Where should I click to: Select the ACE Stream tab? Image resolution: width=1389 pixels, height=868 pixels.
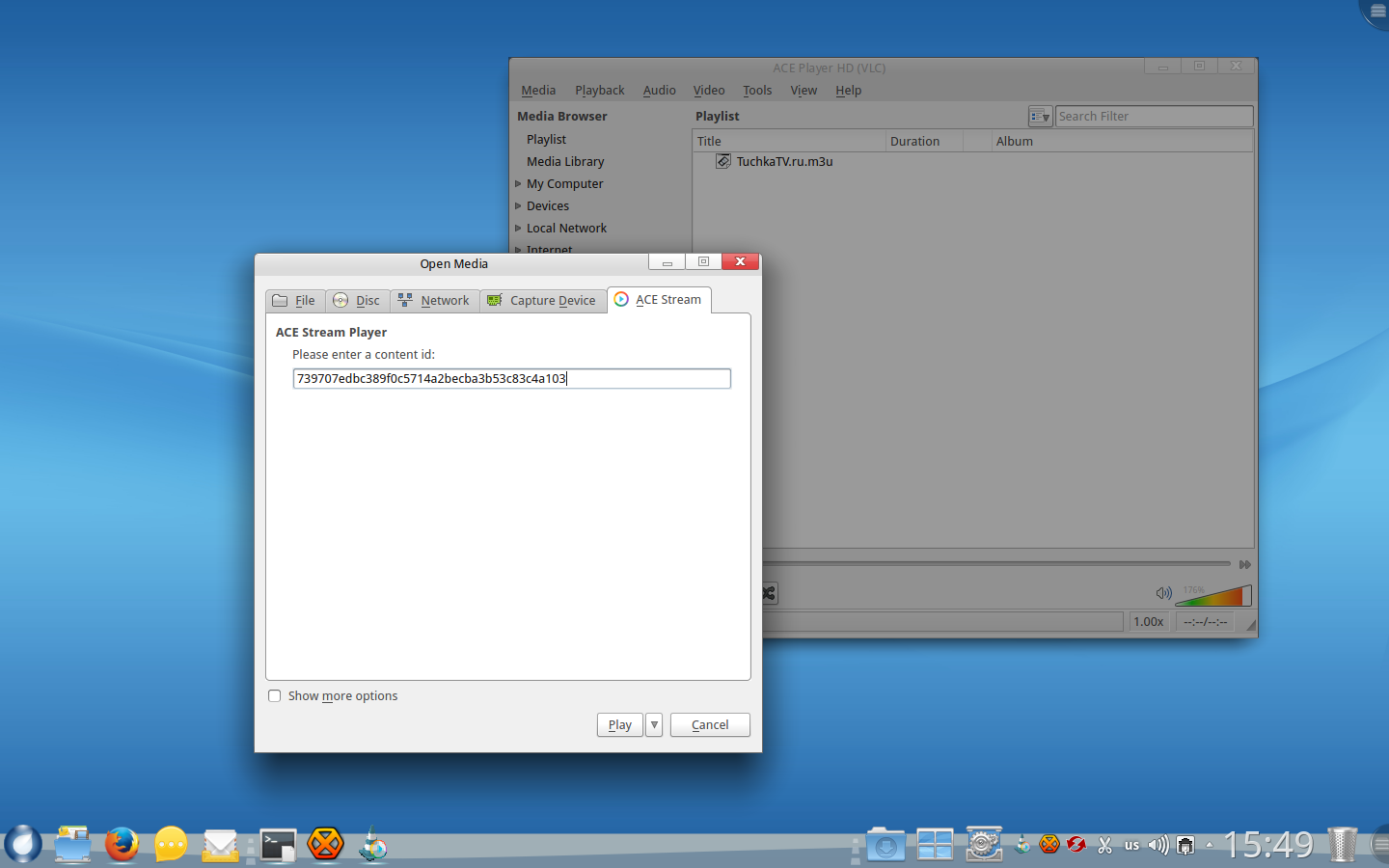tap(660, 300)
